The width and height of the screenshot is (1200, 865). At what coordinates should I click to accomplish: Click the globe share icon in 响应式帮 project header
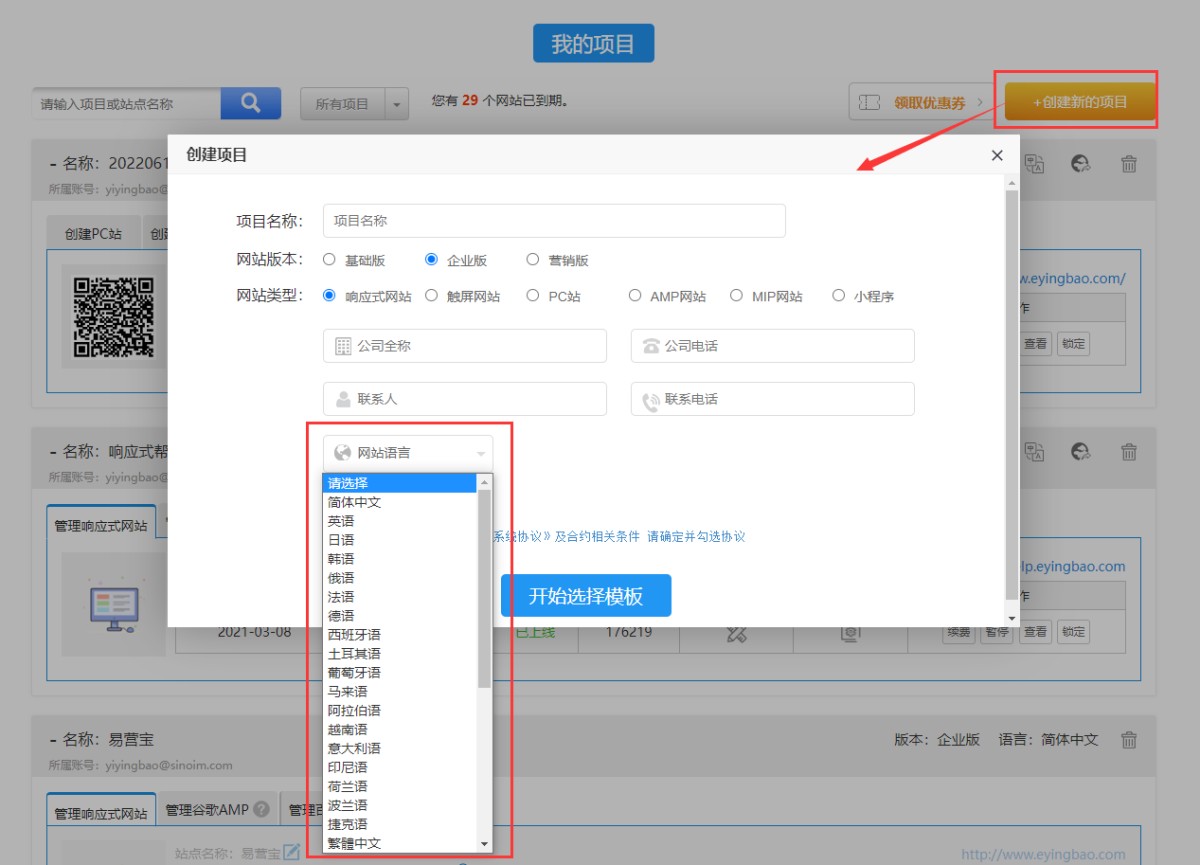(x=1080, y=452)
